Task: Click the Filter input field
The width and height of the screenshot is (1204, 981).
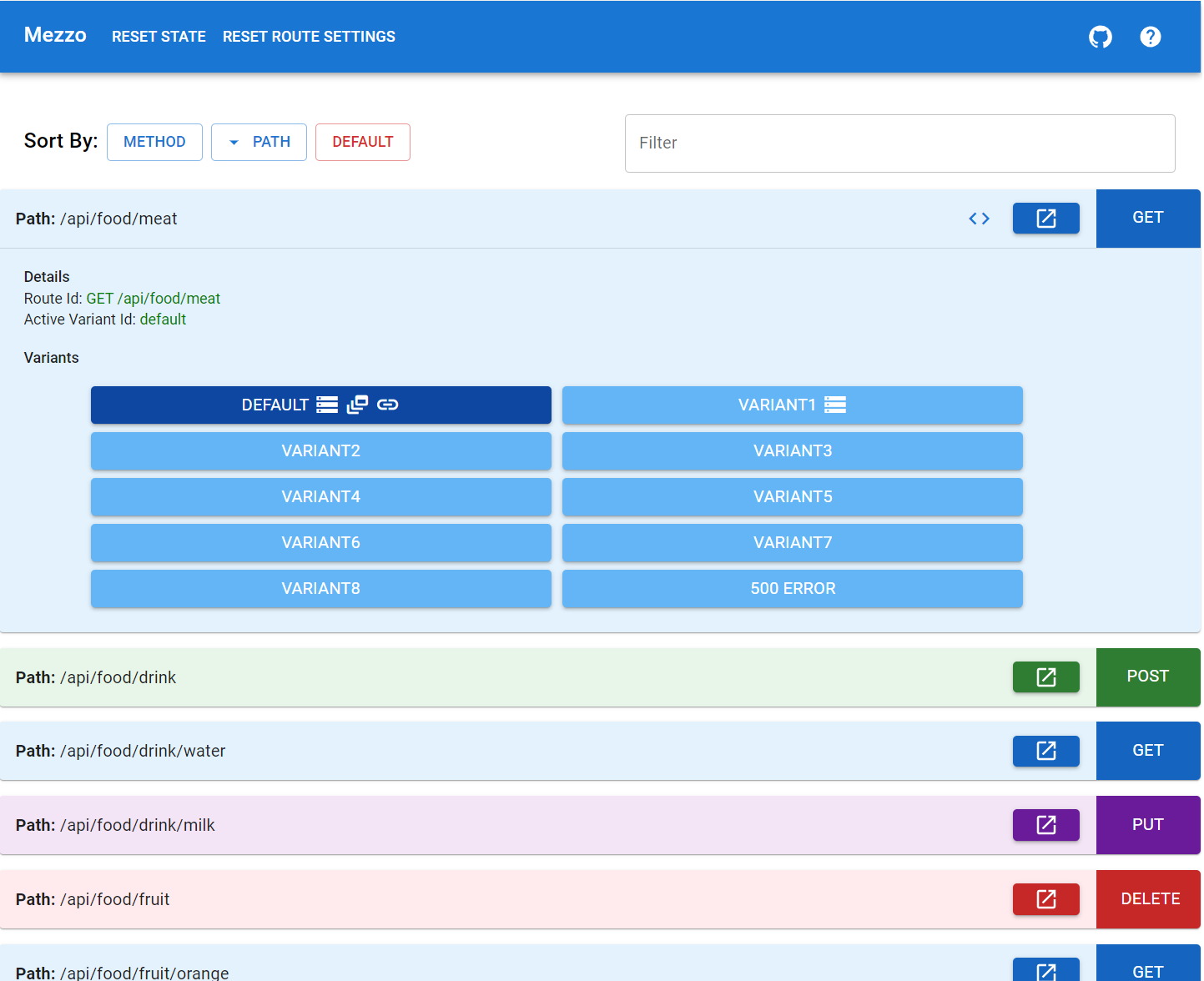Action: point(899,143)
